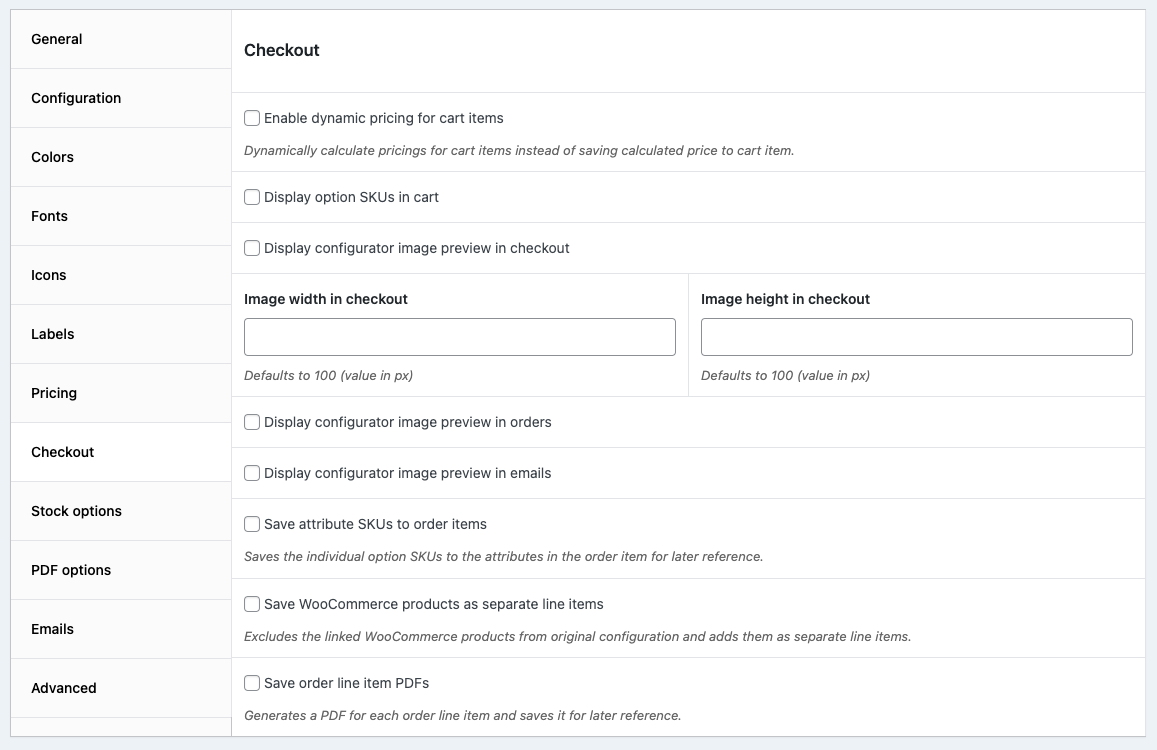This screenshot has height=750, width=1157.
Task: Toggle Save order line item PDFs
Action: click(x=252, y=683)
